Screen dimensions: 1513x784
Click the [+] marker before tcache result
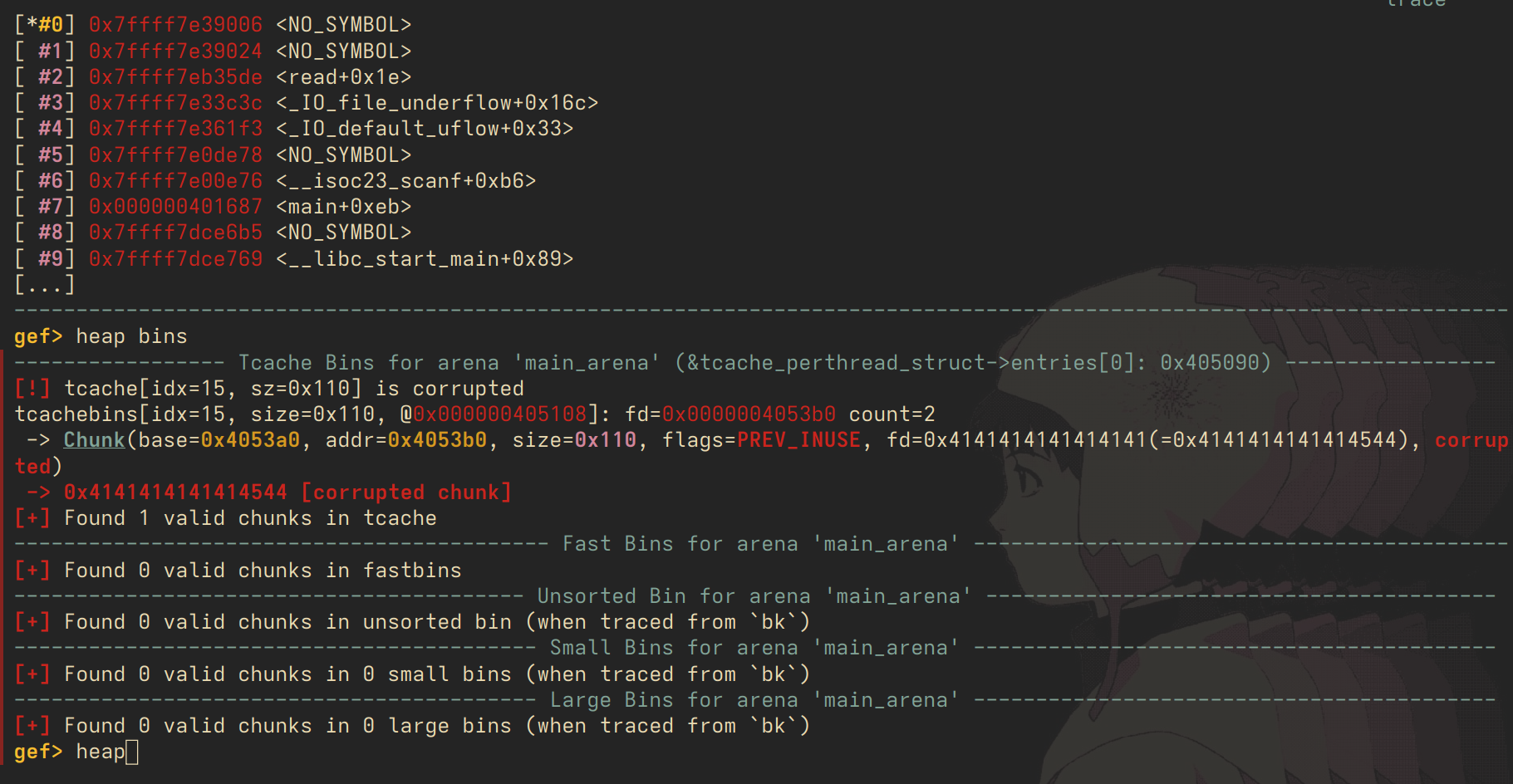coord(32,518)
